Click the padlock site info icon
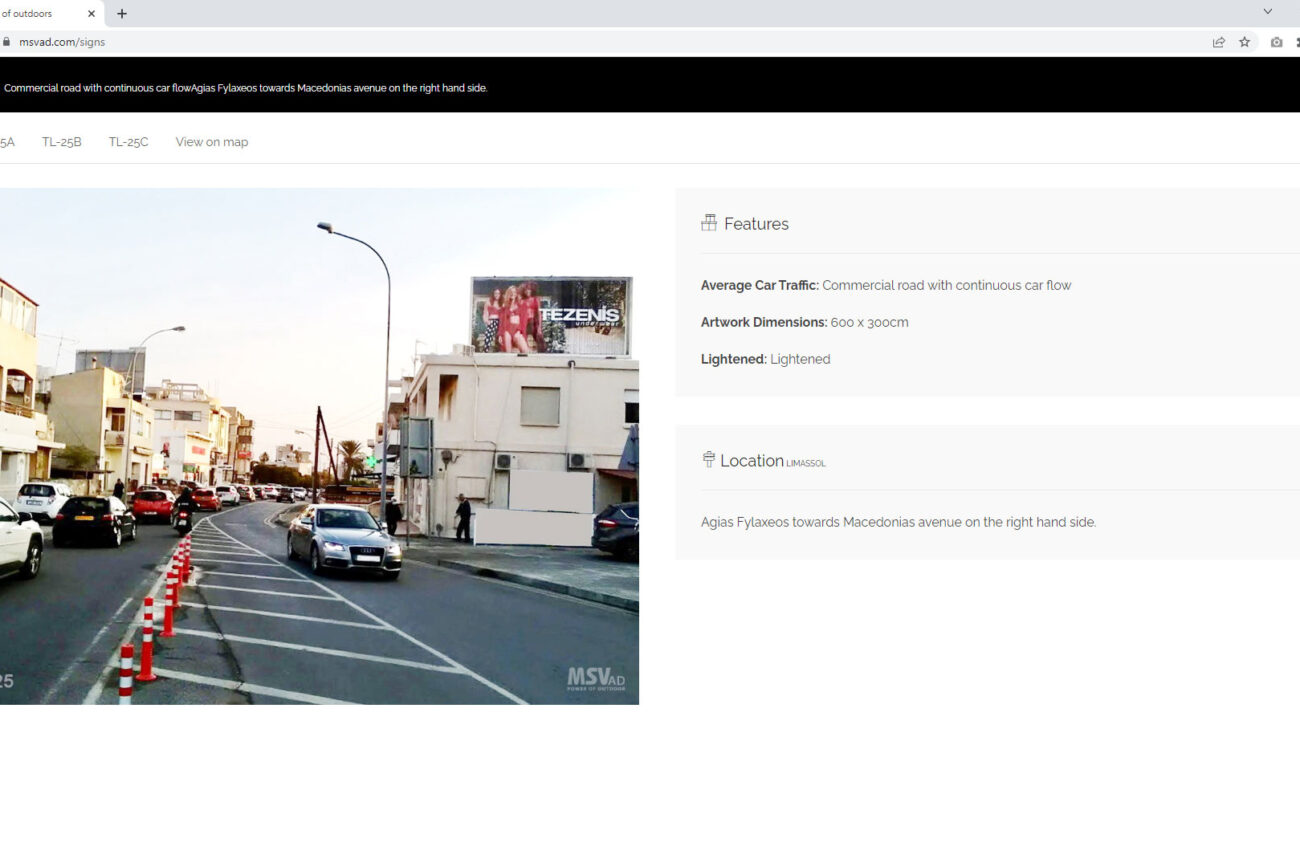The width and height of the screenshot is (1300, 867). pyautogui.click(x=7, y=42)
